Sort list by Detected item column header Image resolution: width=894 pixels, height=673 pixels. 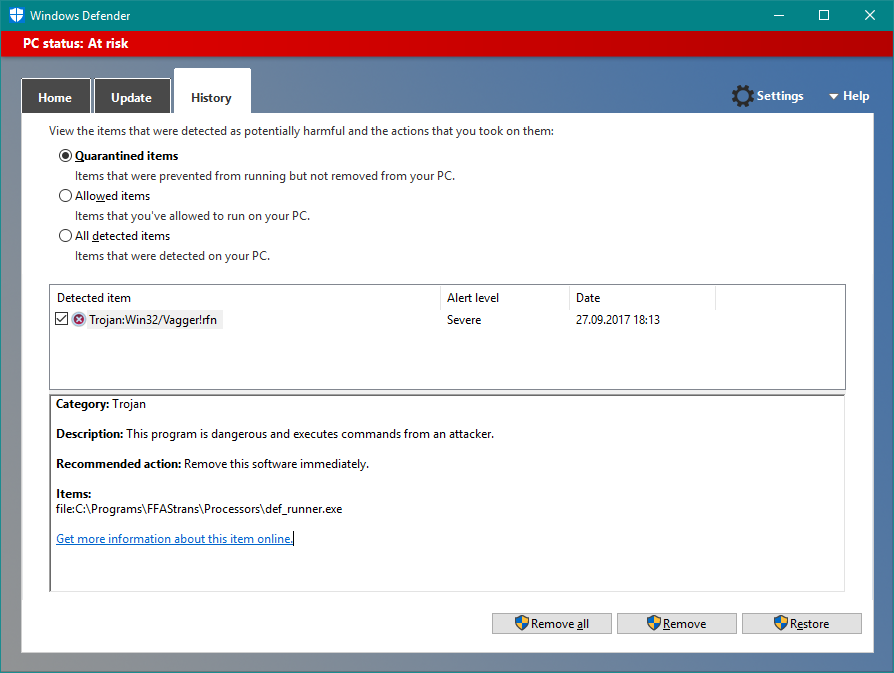(x=245, y=298)
